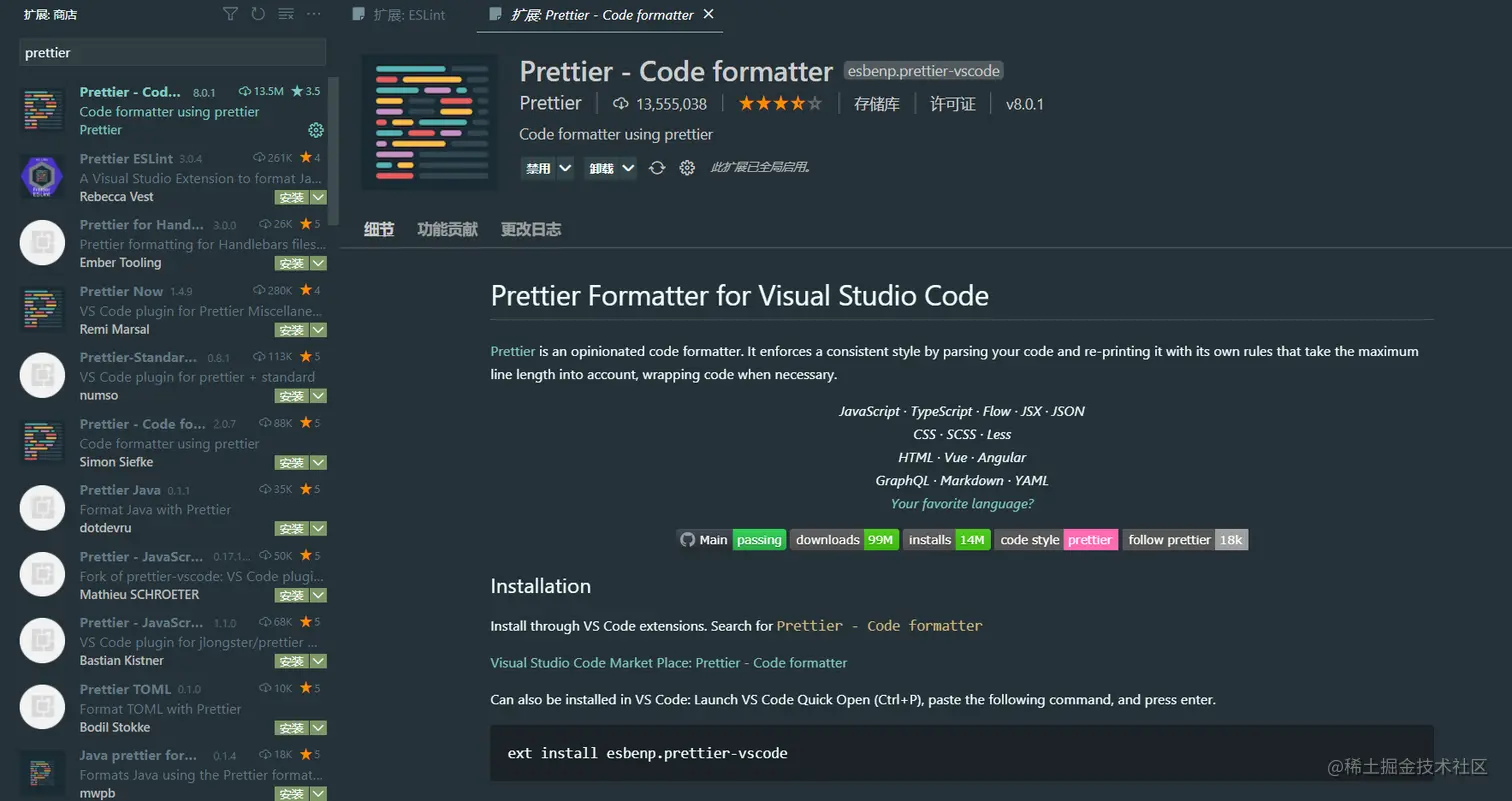The height and width of the screenshot is (801, 1512).
Task: Click the large Prettier logo in the extension details
Action: pyautogui.click(x=430, y=122)
